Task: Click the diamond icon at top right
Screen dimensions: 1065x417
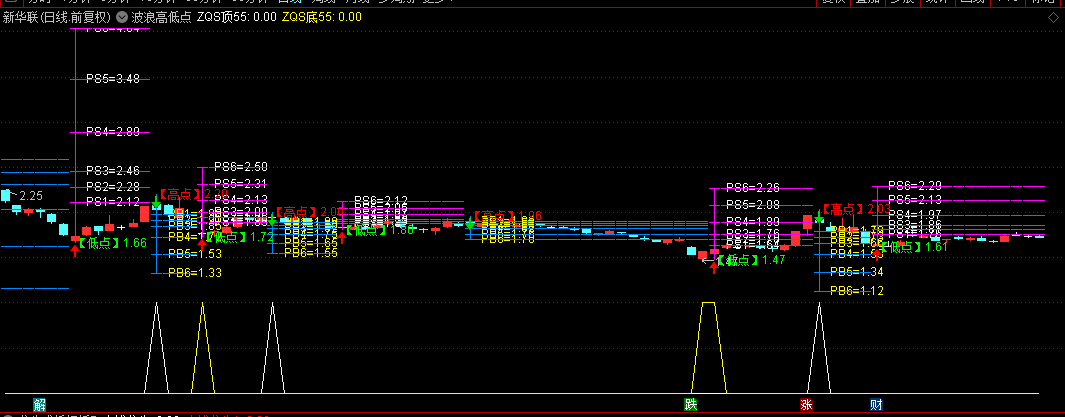Action: [1053, 18]
